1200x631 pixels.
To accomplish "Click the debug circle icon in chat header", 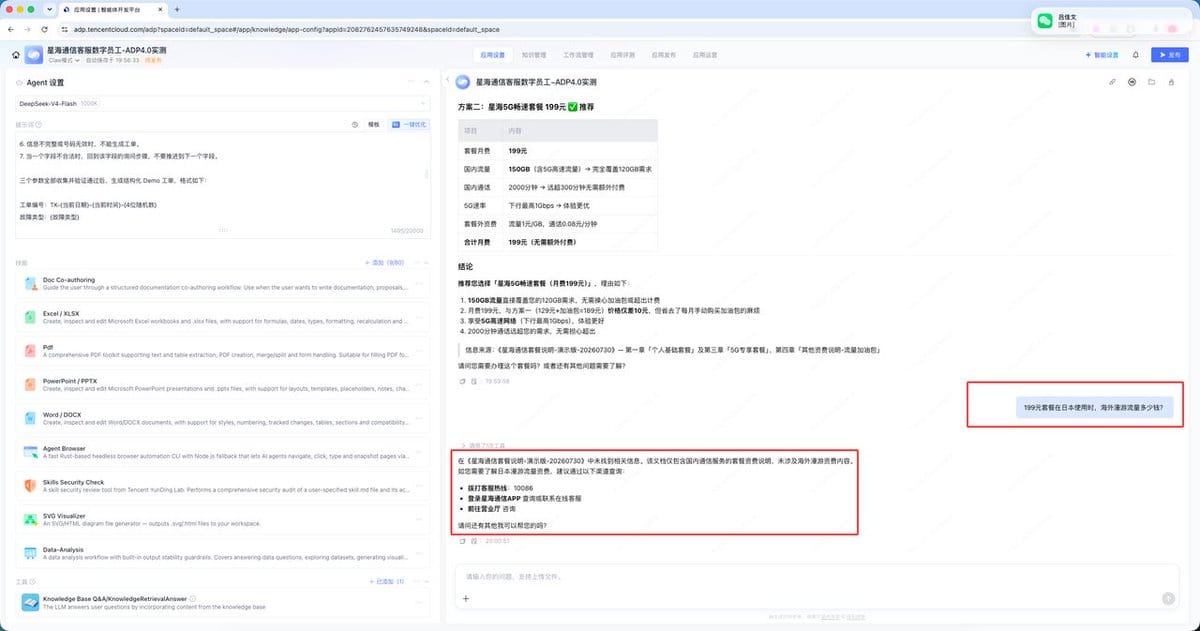I will [1132, 82].
